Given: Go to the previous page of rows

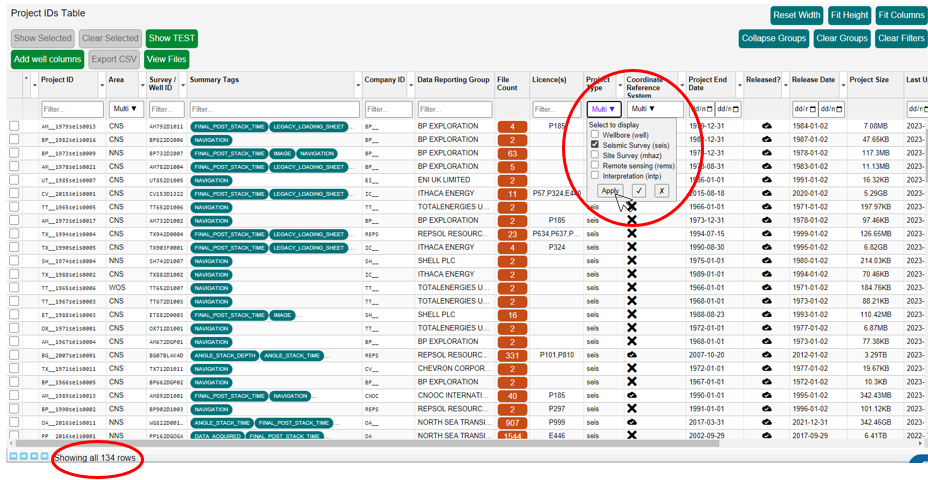Looking at the screenshot, I should click(24, 456).
